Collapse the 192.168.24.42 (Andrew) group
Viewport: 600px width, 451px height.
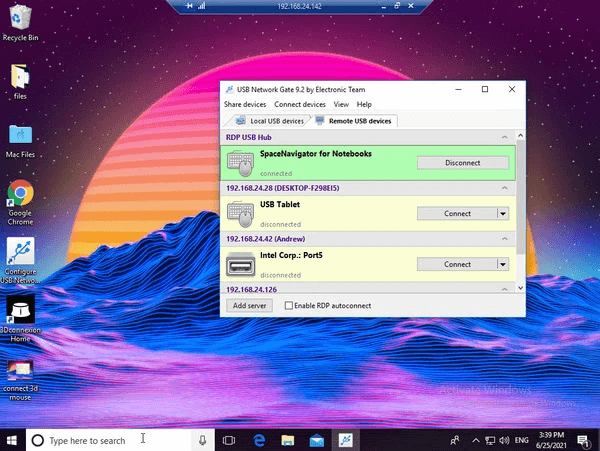click(506, 239)
